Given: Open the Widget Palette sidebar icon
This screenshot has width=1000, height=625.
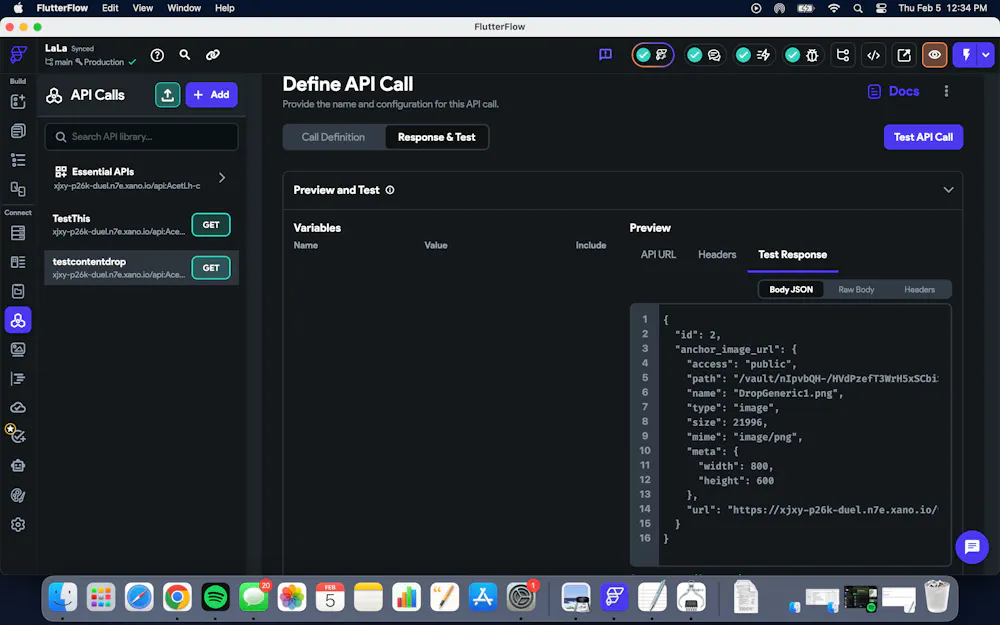Looking at the screenshot, I should 18,101.
